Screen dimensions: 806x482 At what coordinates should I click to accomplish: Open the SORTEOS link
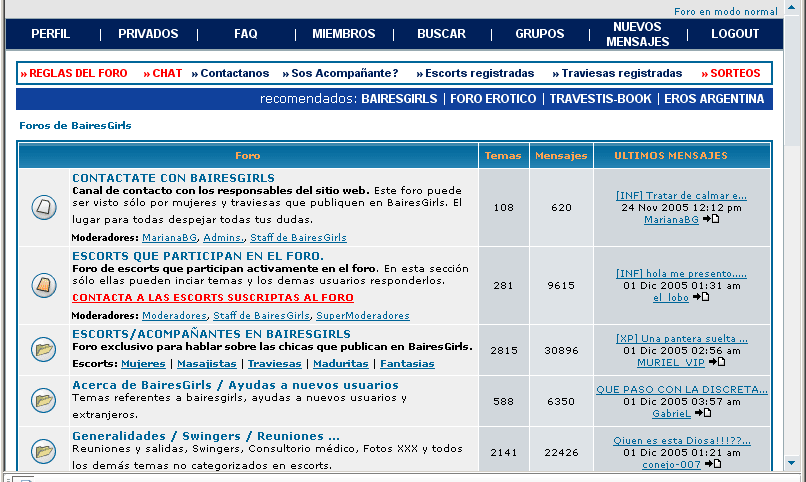click(x=730, y=73)
